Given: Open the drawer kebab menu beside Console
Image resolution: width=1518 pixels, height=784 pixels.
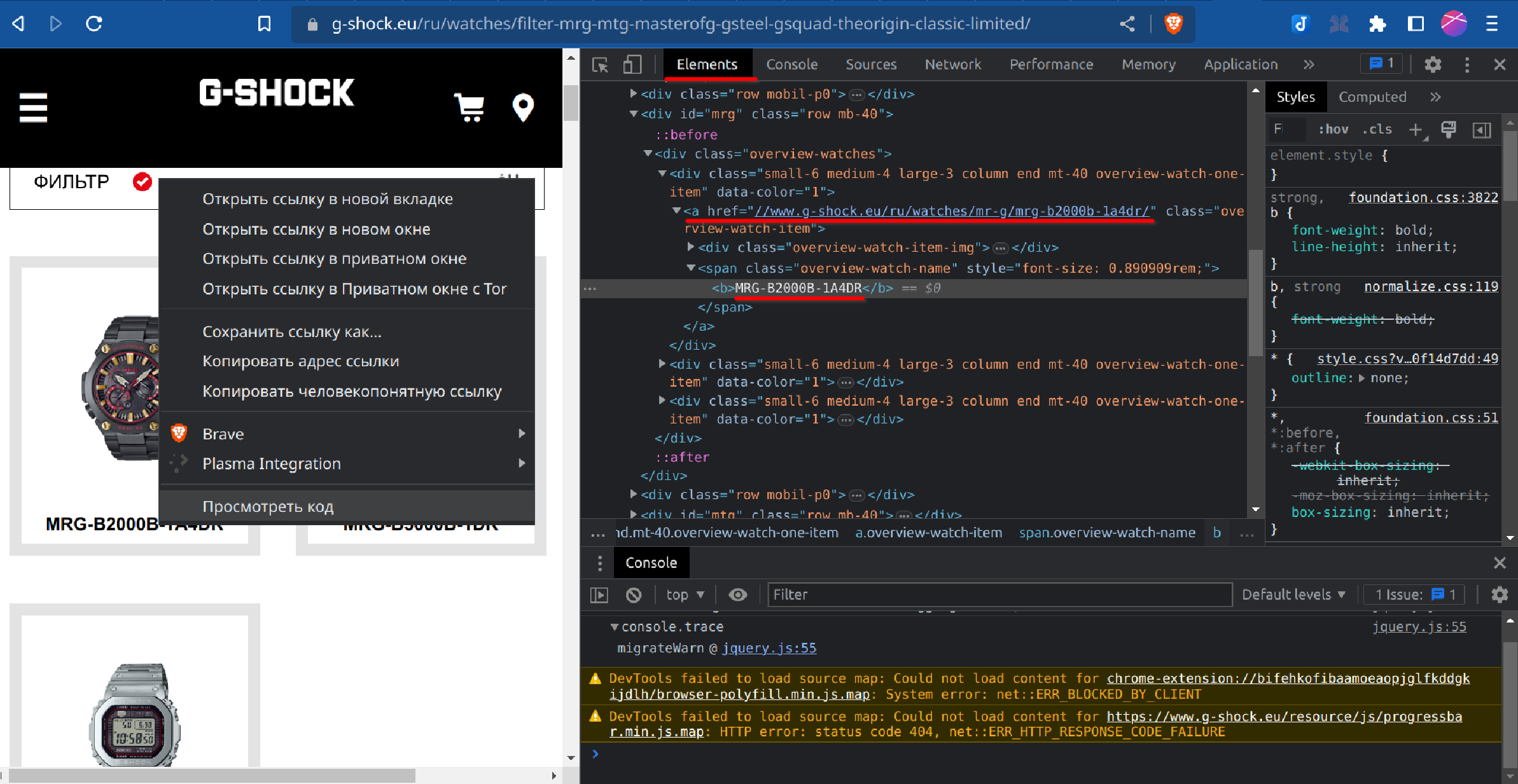Looking at the screenshot, I should pos(600,563).
